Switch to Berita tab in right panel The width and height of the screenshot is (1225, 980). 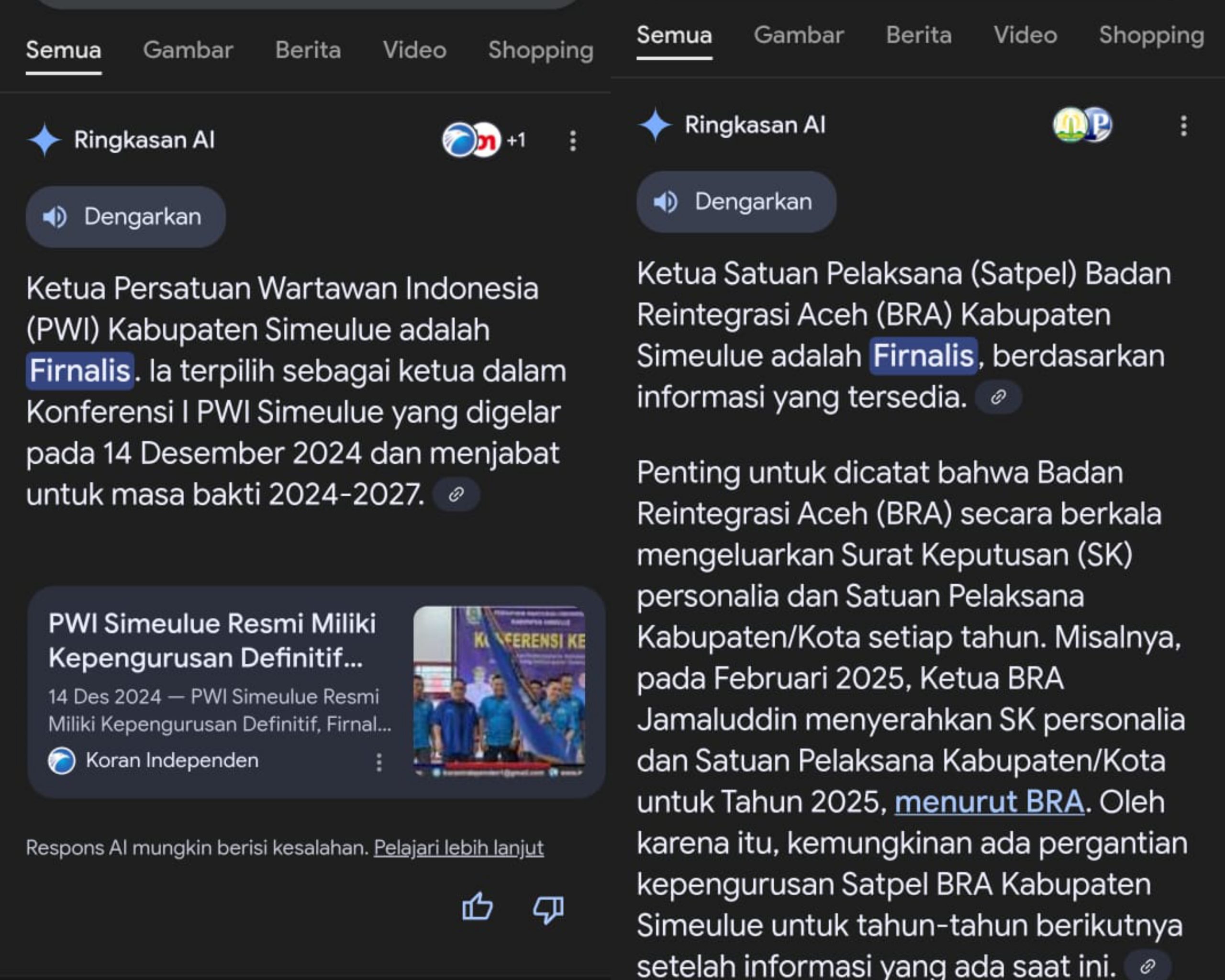coord(918,35)
